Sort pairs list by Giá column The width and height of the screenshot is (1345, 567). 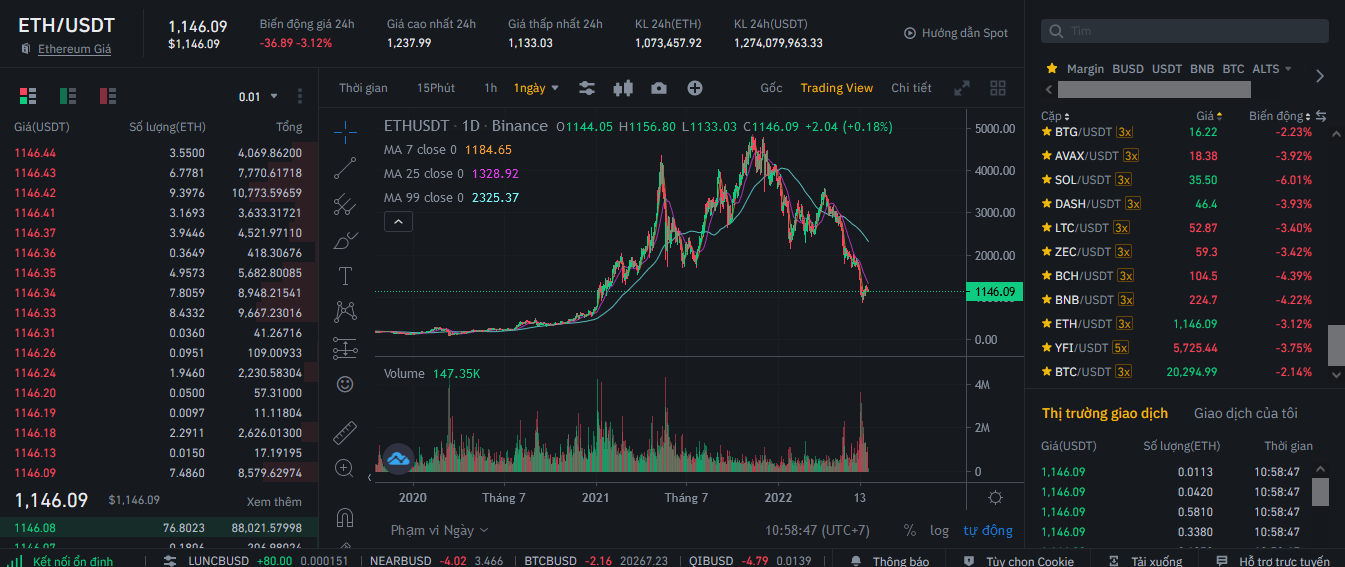pos(1209,116)
